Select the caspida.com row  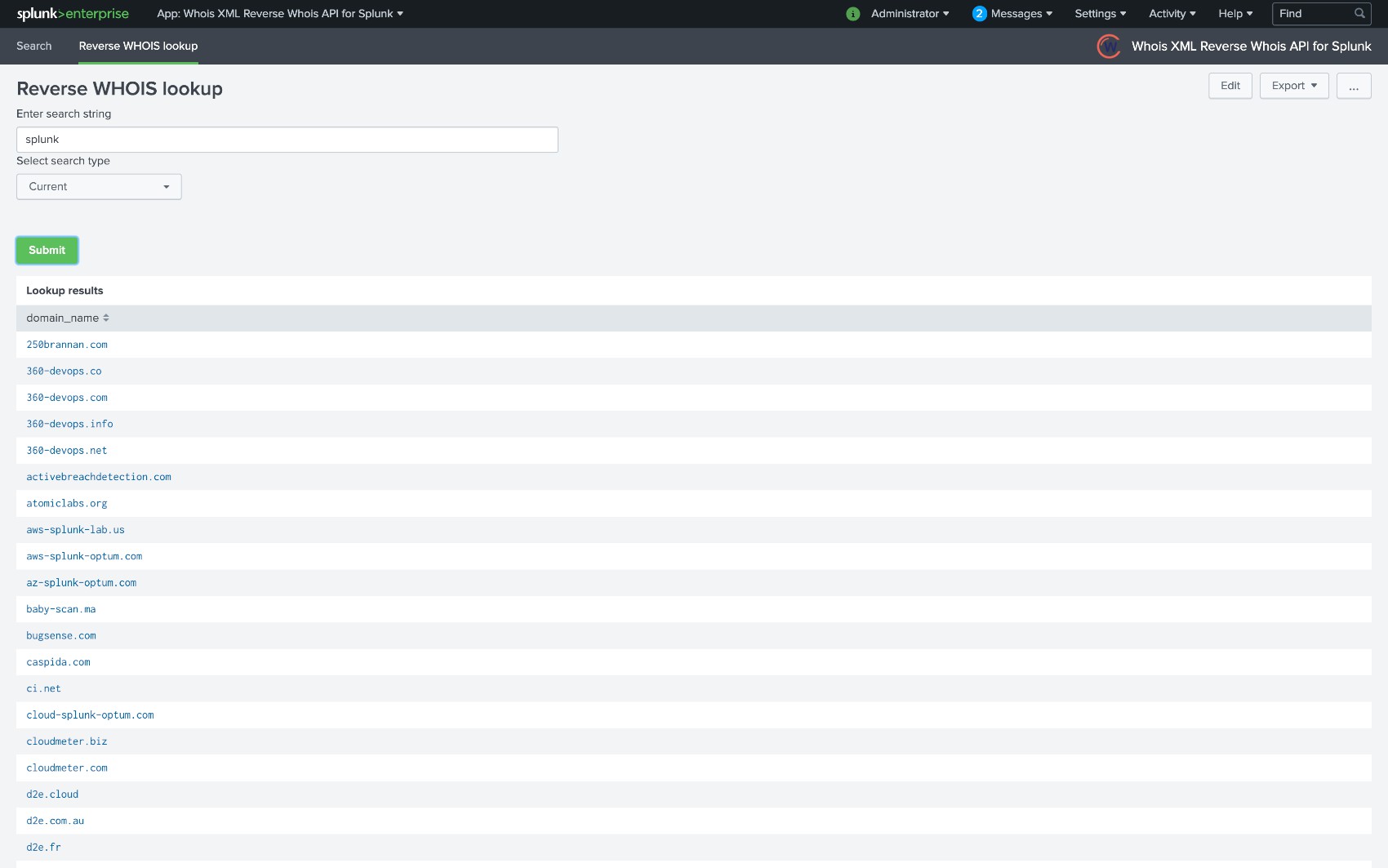[x=694, y=662]
